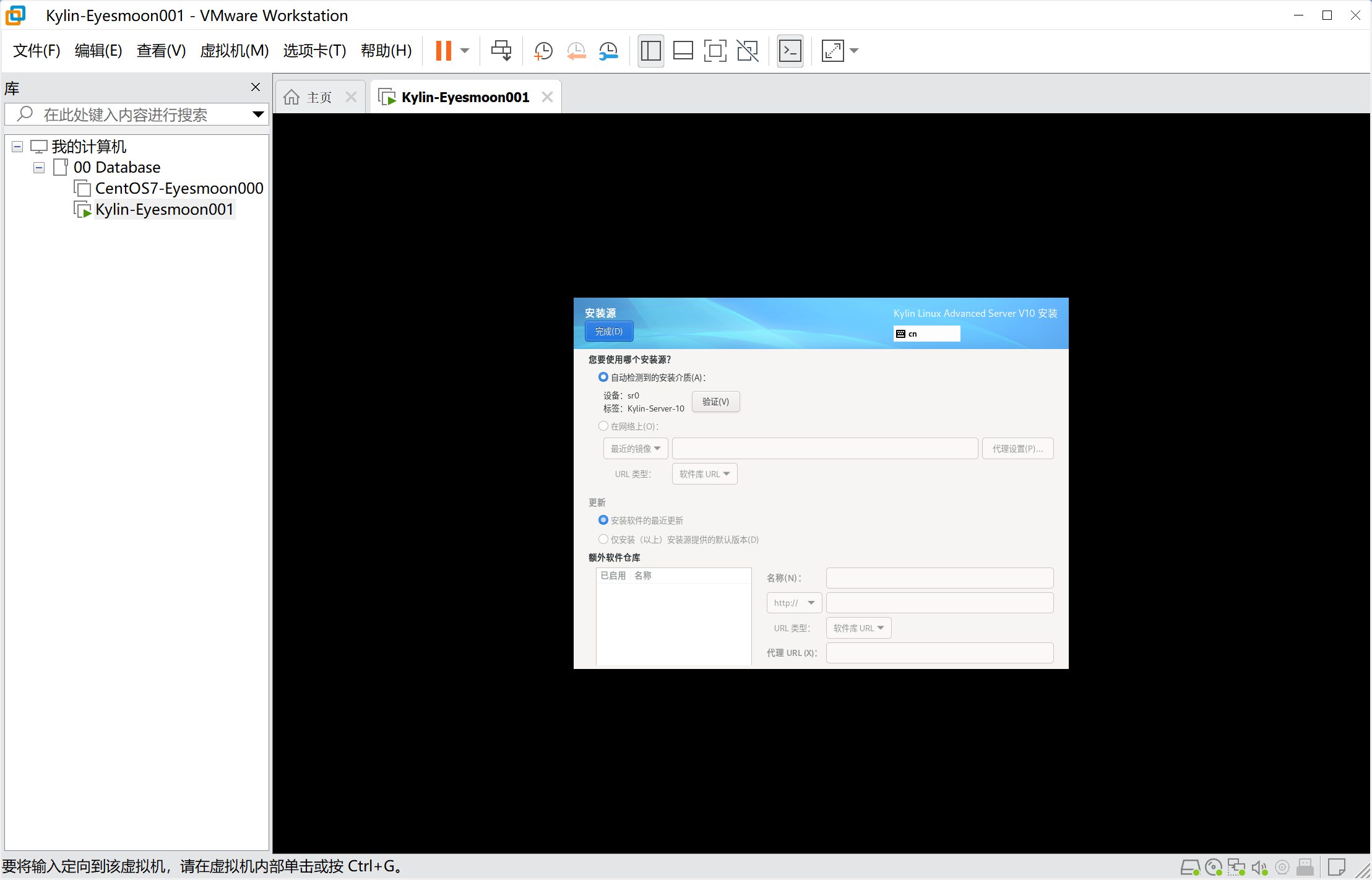The image size is (1372, 880).
Task: Click the home icon on 主页 tab
Action: (291, 97)
